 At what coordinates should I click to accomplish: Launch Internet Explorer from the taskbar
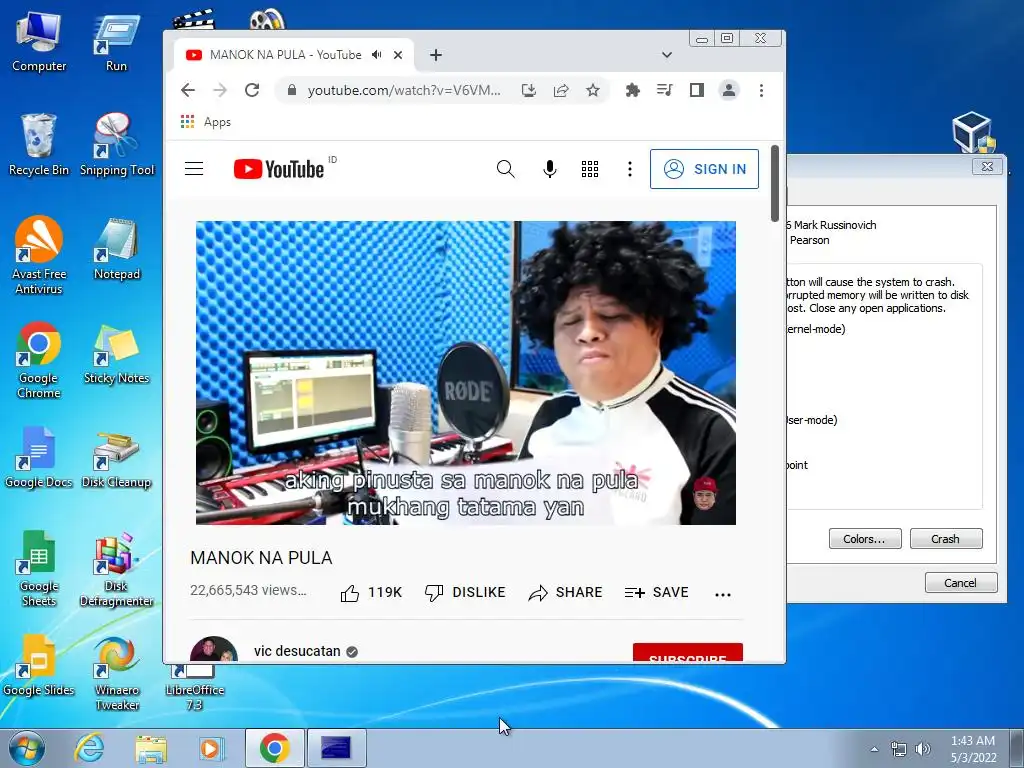point(89,748)
